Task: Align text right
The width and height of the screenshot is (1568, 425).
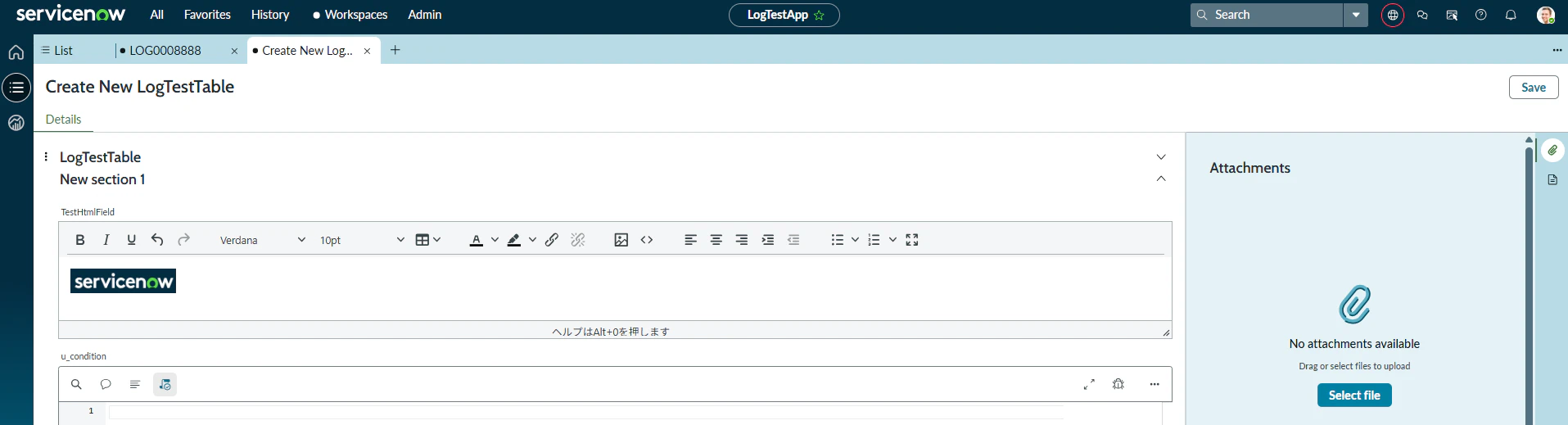Action: 742,240
